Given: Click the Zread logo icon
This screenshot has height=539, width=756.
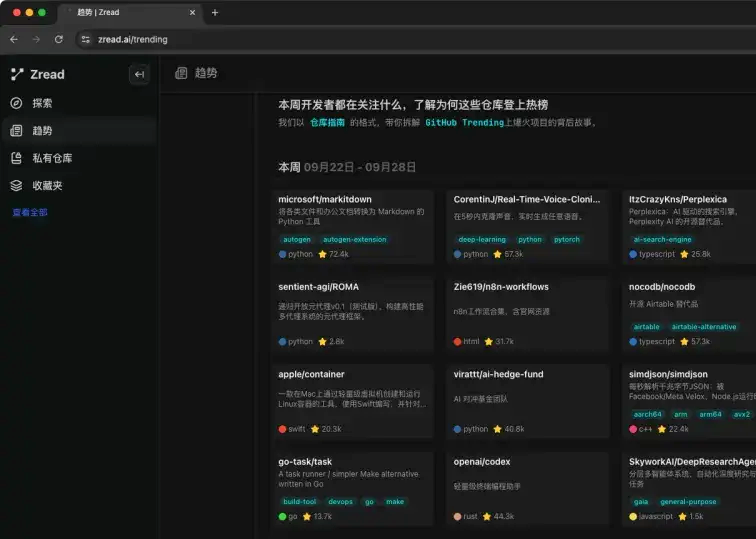Looking at the screenshot, I should coord(17,74).
